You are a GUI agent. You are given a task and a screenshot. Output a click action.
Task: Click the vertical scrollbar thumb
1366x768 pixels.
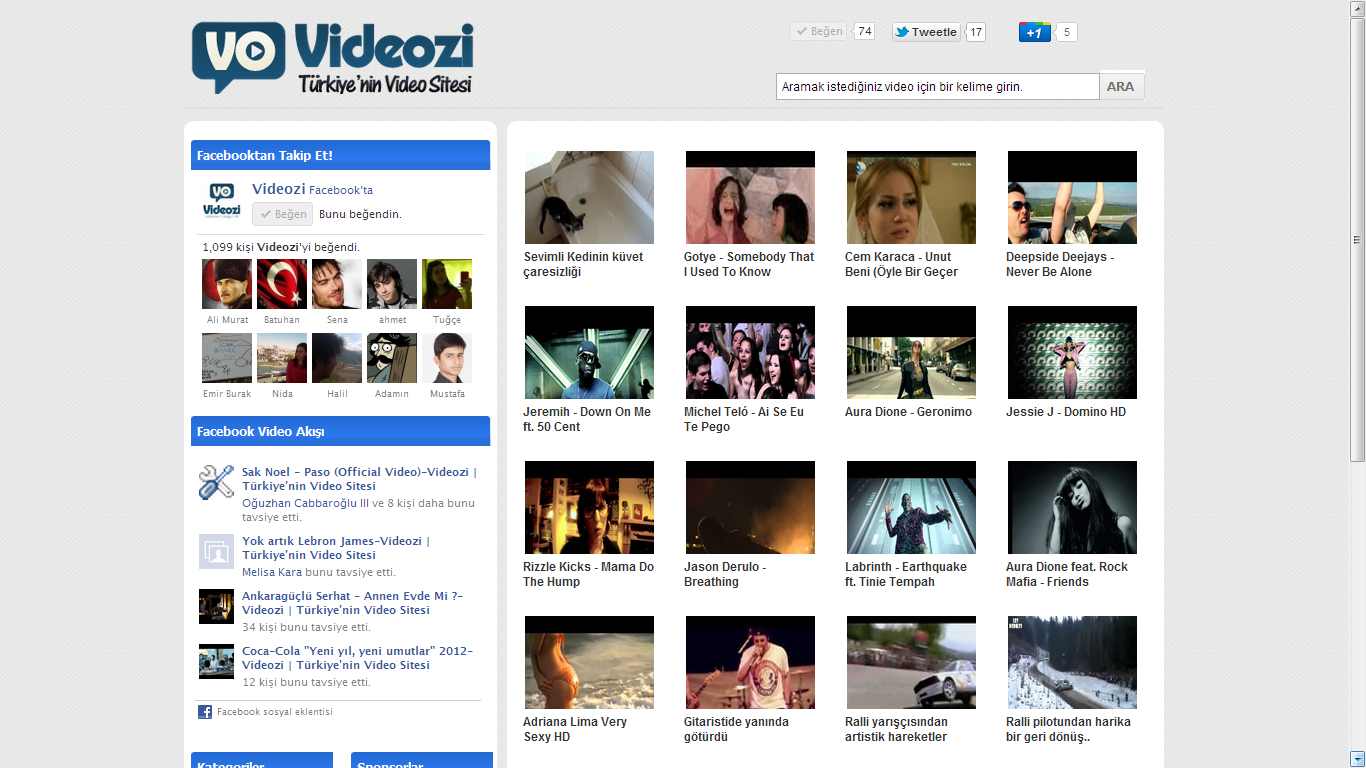[x=1357, y=240]
